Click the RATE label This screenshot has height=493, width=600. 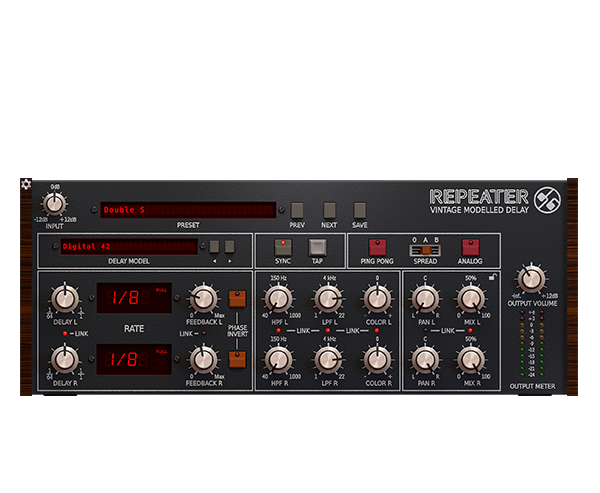point(134,329)
